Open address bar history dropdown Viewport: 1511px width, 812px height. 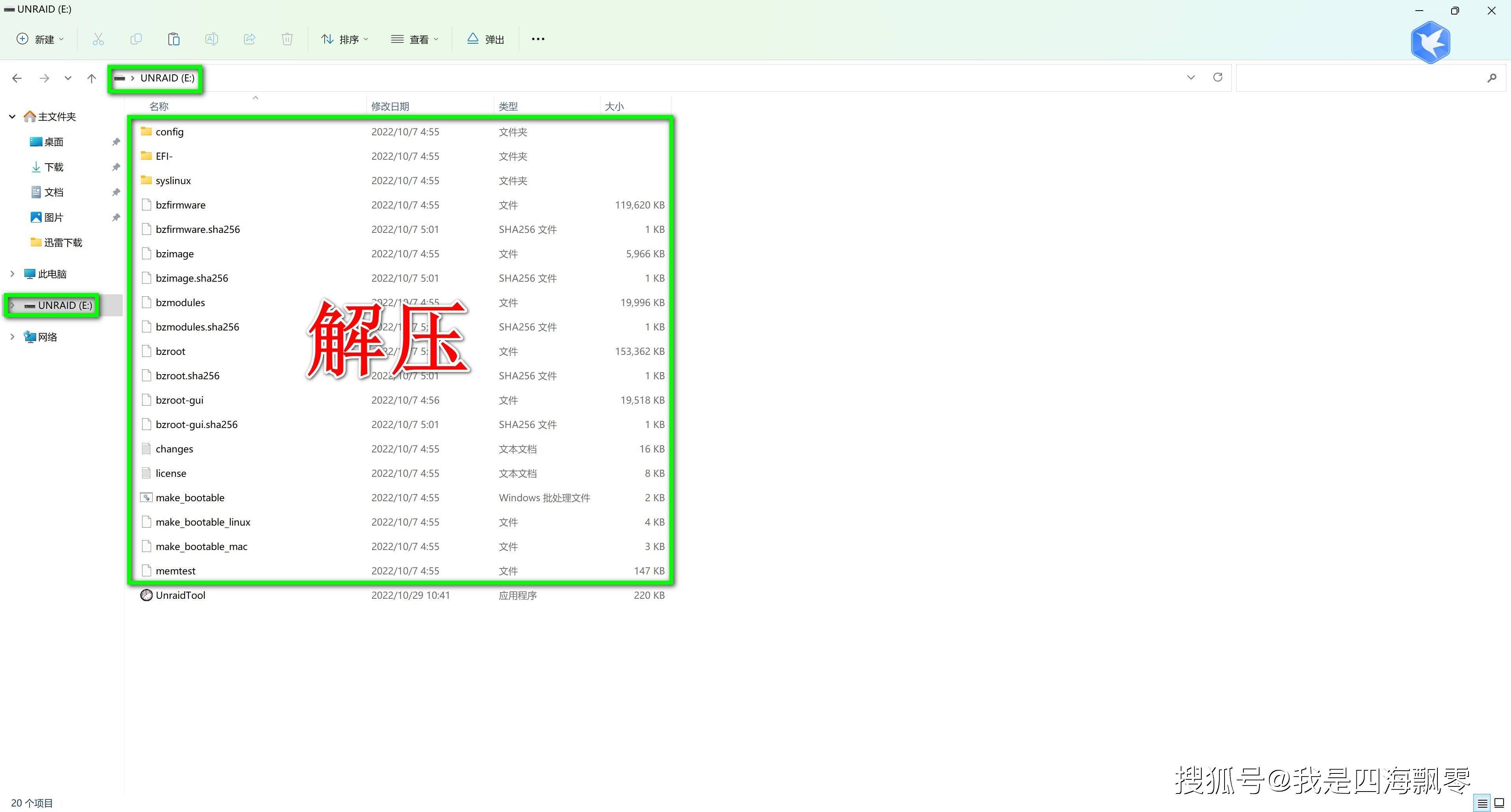(x=1191, y=78)
